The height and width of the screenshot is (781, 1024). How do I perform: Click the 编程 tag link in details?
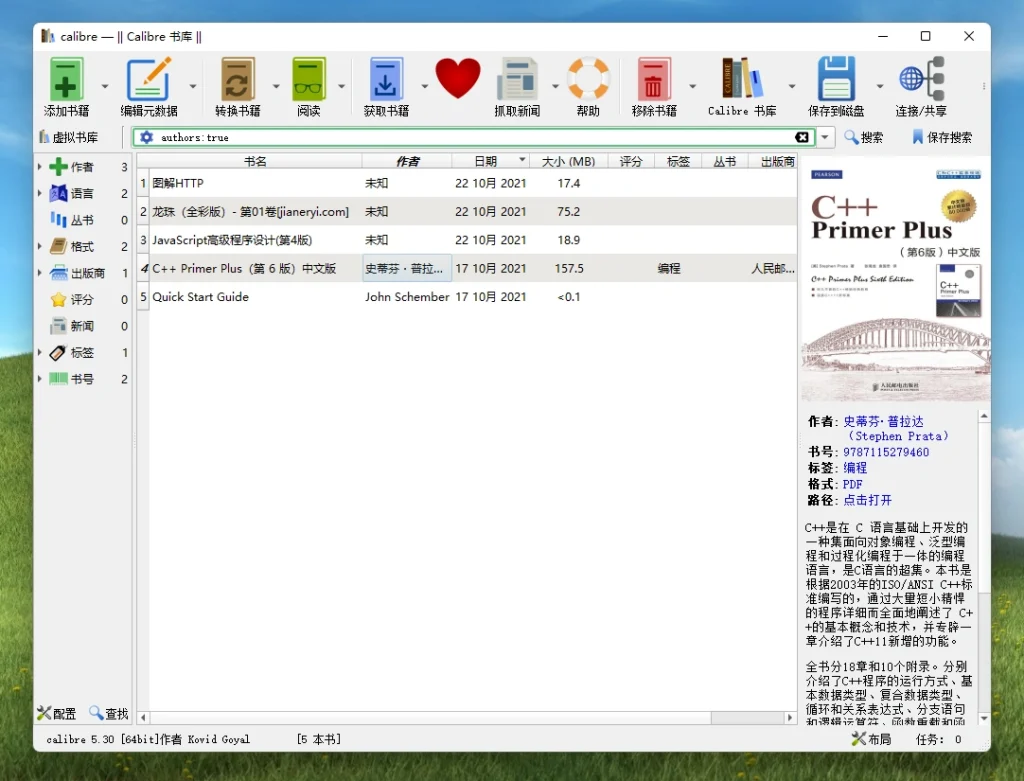coord(855,468)
